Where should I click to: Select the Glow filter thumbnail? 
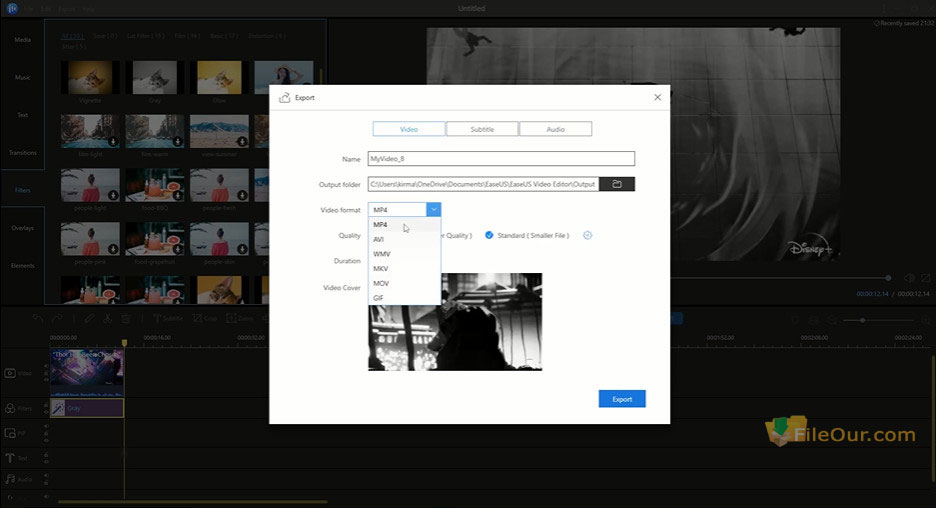[x=219, y=77]
